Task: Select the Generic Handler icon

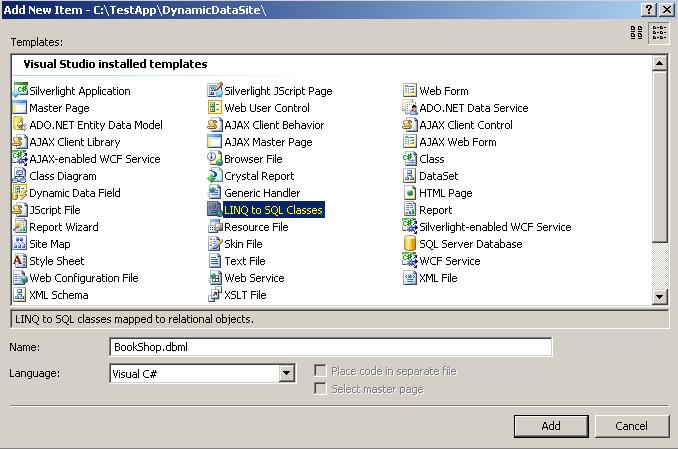Action: 215,192
